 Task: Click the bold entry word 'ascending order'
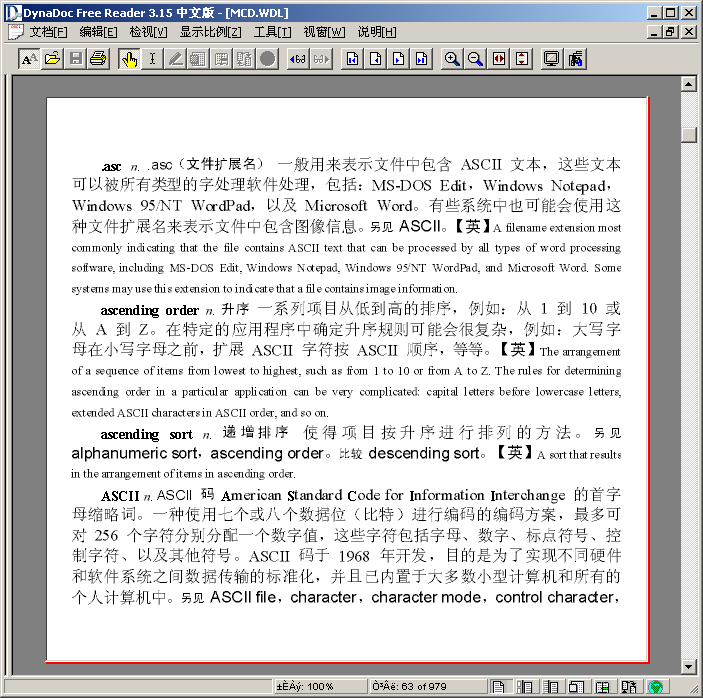coord(149,310)
